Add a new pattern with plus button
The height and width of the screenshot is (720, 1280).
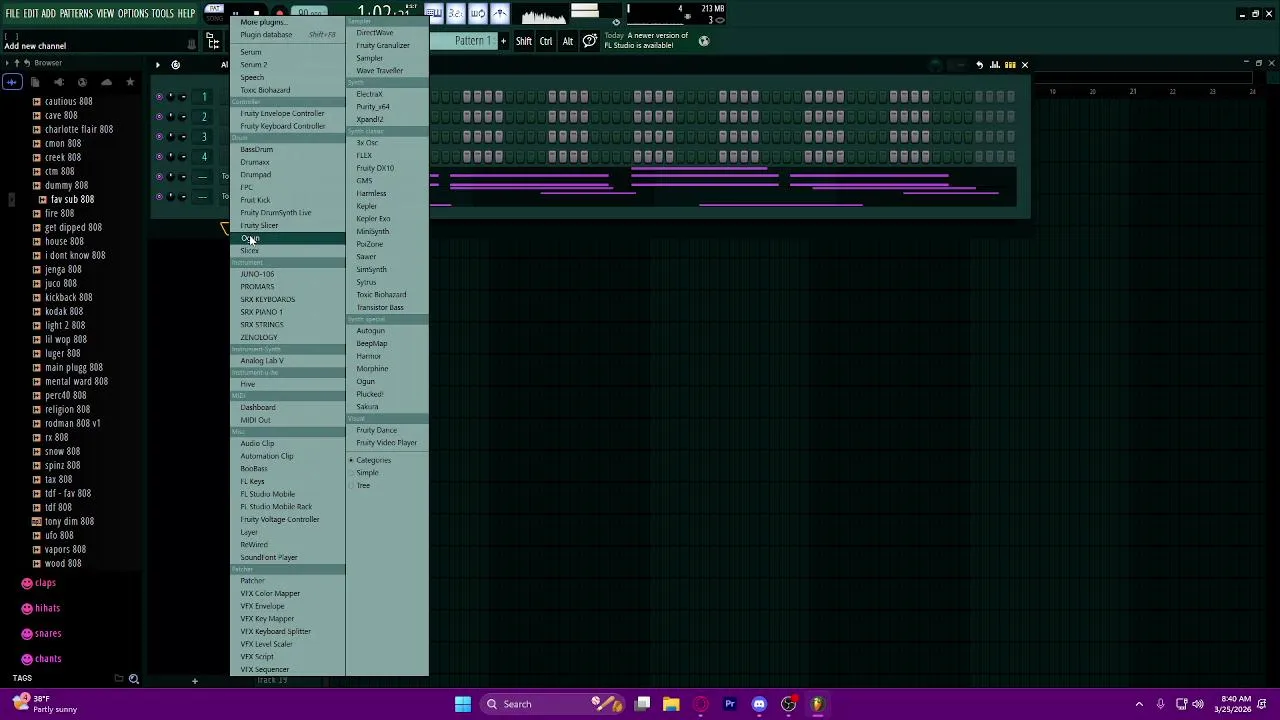pos(503,41)
